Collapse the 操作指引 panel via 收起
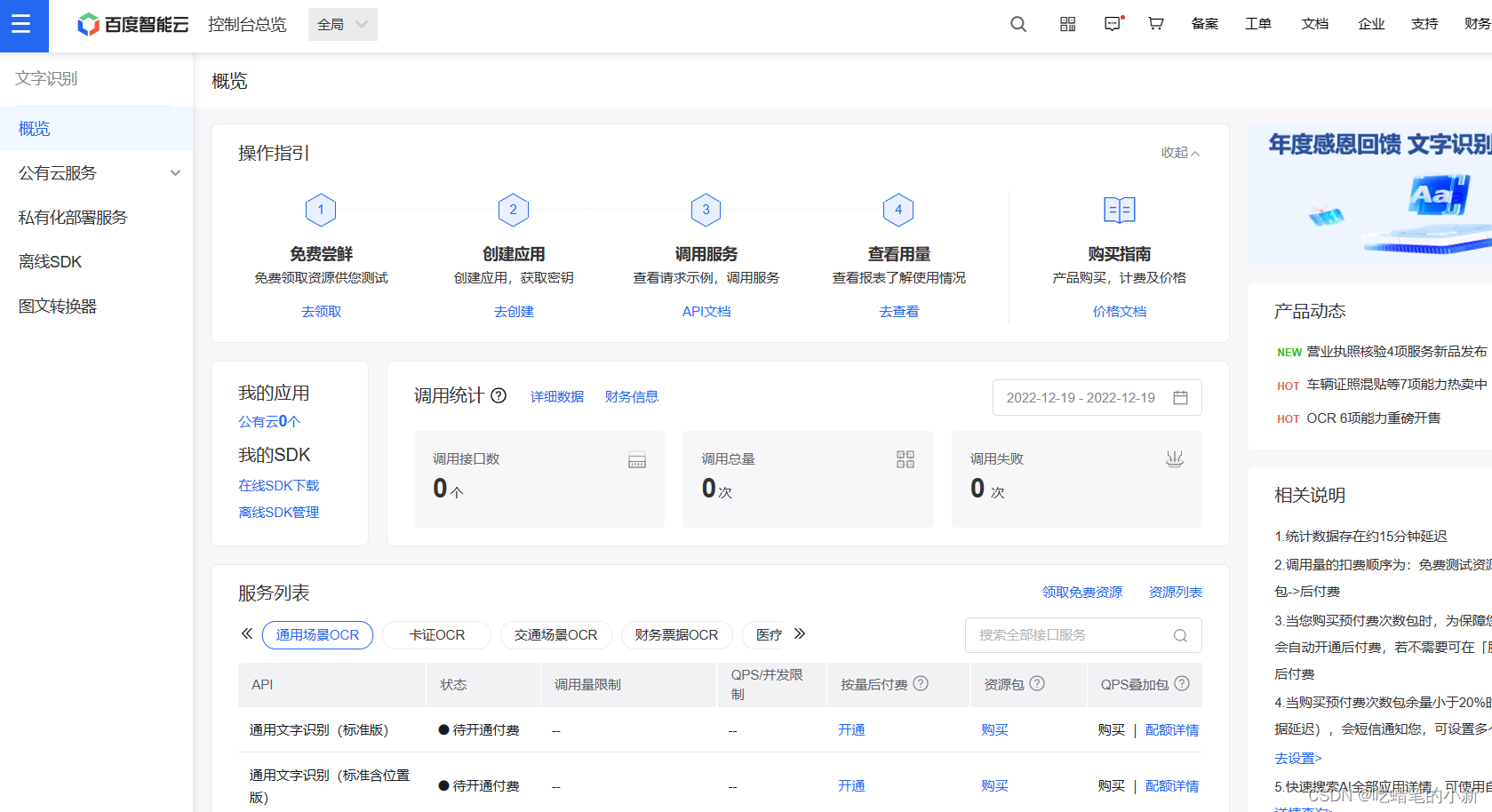This screenshot has height=812, width=1492. pos(1180,153)
